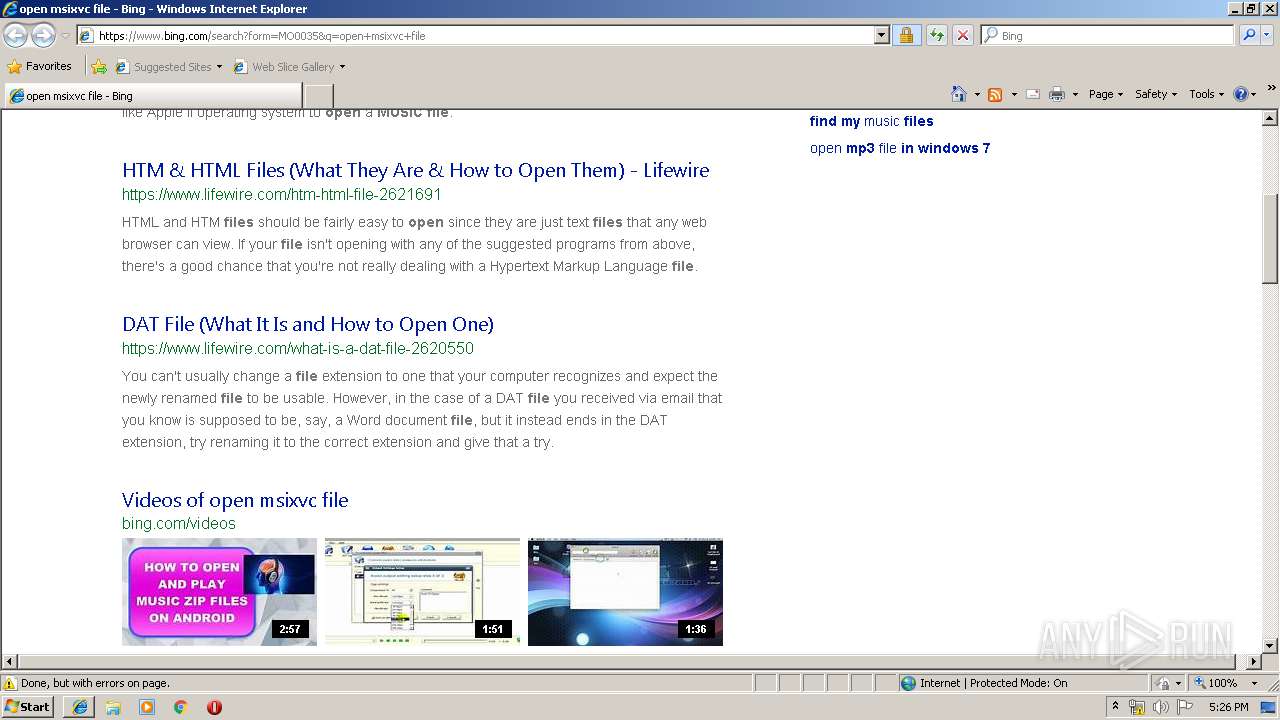
Task: Open the Tools menu
Action: (x=1206, y=94)
